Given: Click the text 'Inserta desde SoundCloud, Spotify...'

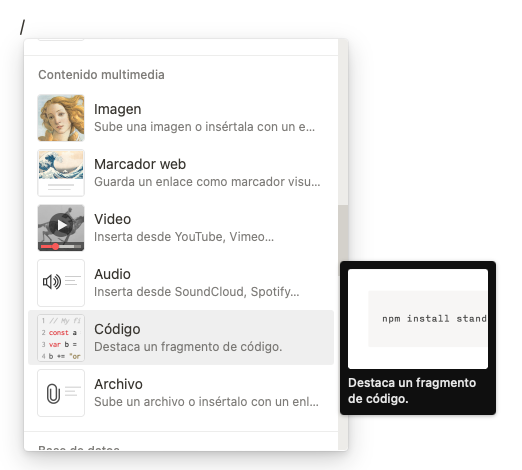Looking at the screenshot, I should point(197,292).
